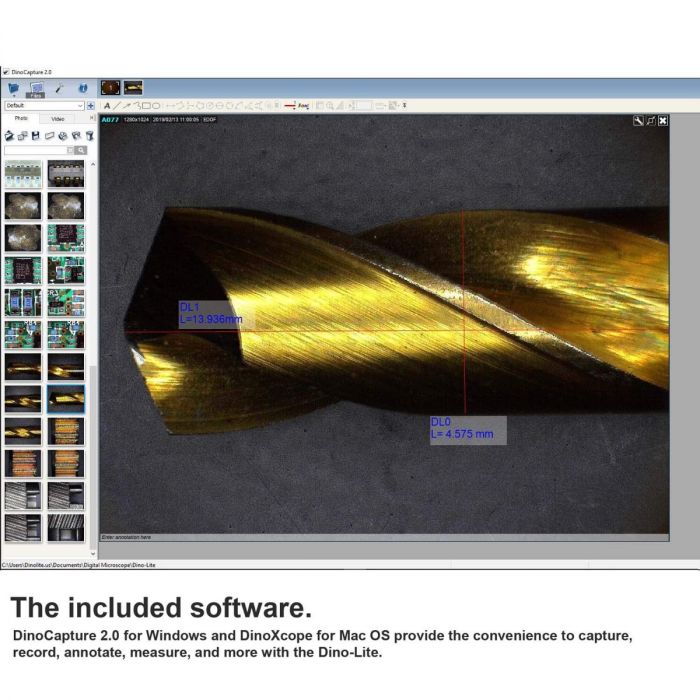Select the rectangle drawing tool

tap(146, 106)
